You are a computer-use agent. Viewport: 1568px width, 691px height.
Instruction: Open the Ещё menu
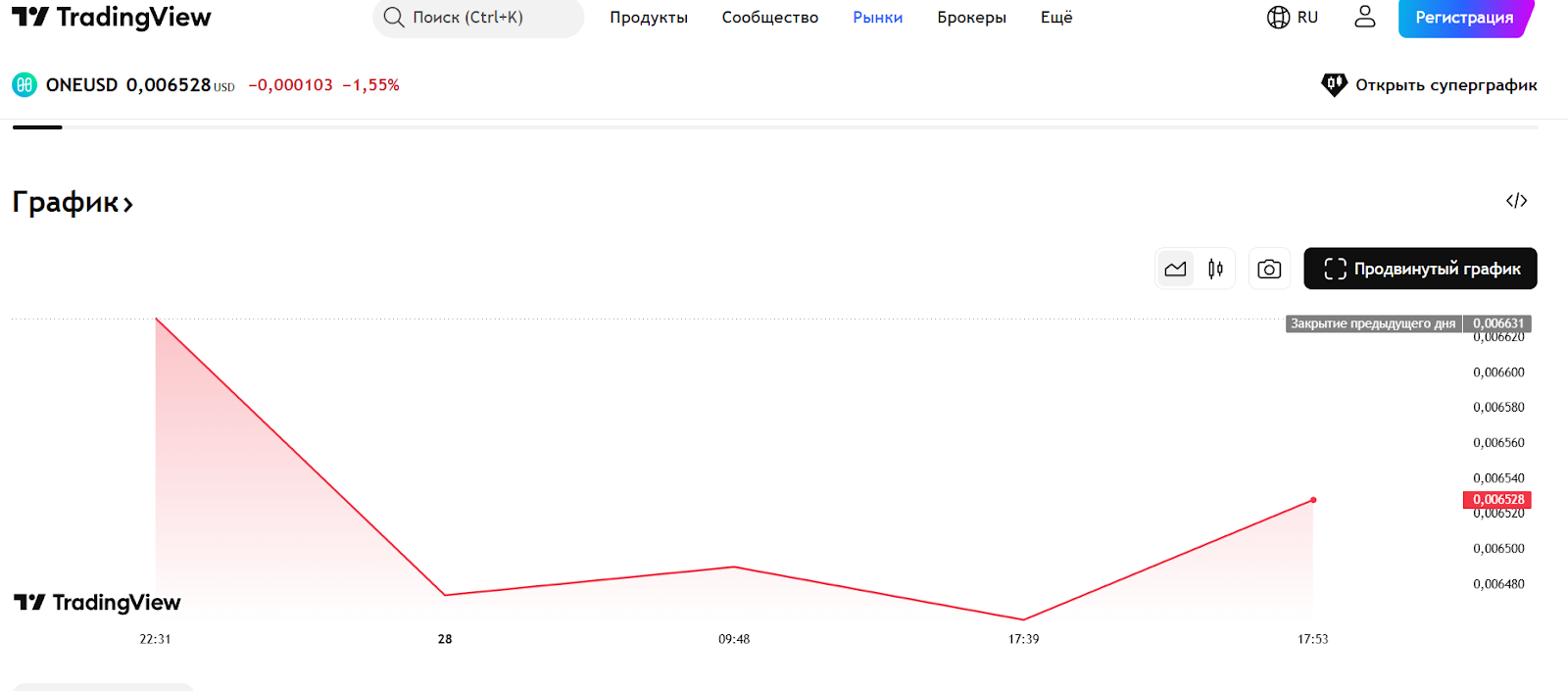(1055, 18)
